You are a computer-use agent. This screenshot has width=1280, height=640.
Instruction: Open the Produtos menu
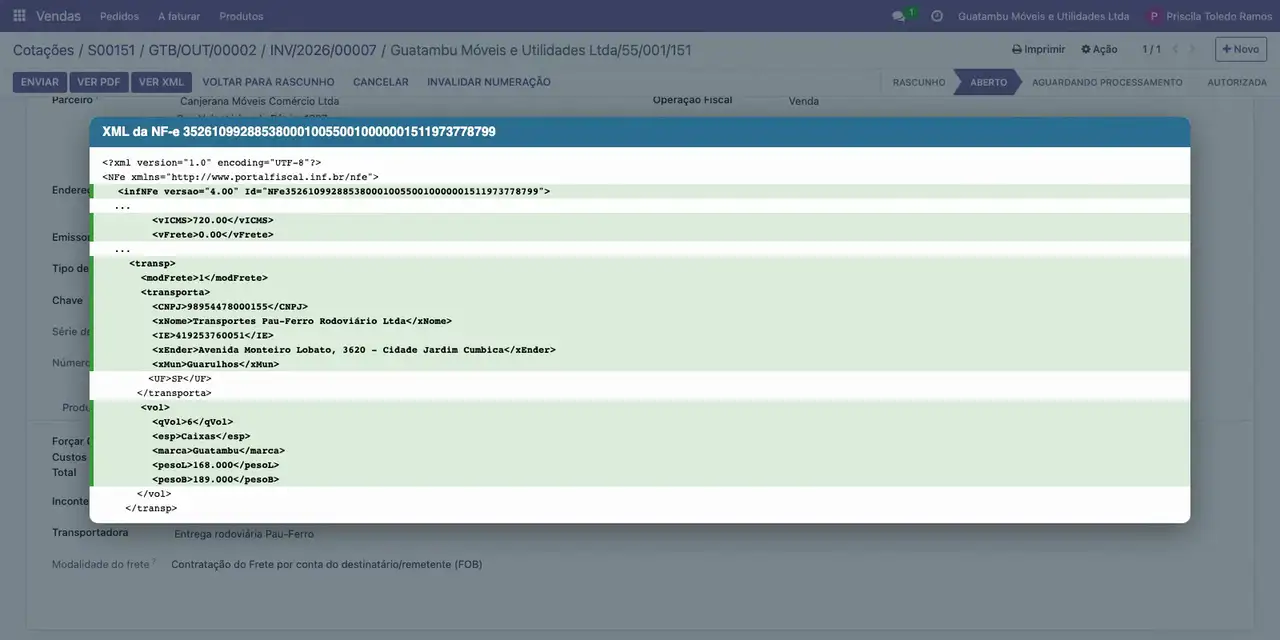point(241,16)
